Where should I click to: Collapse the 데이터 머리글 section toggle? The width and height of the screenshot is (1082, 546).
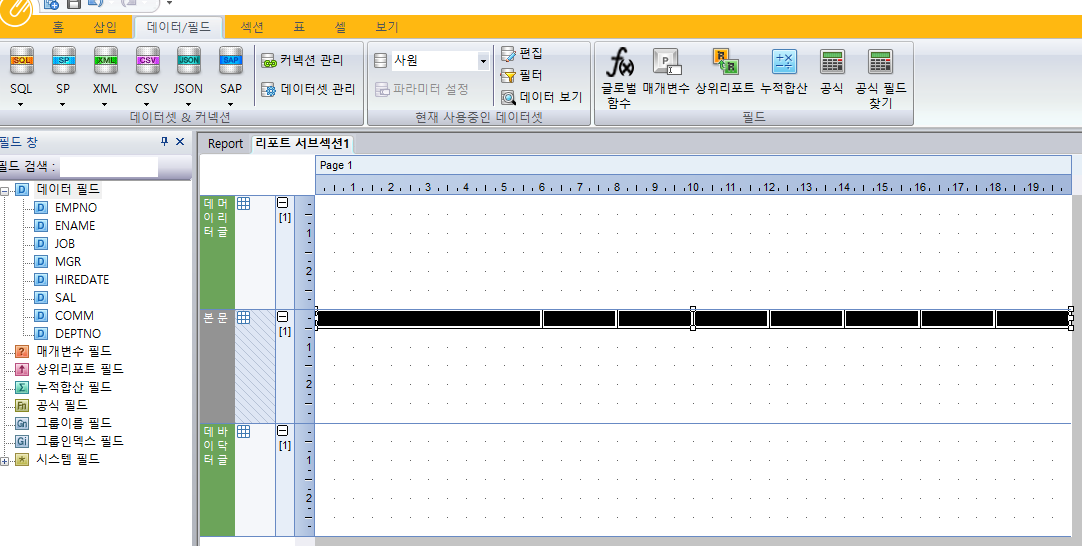[x=282, y=203]
